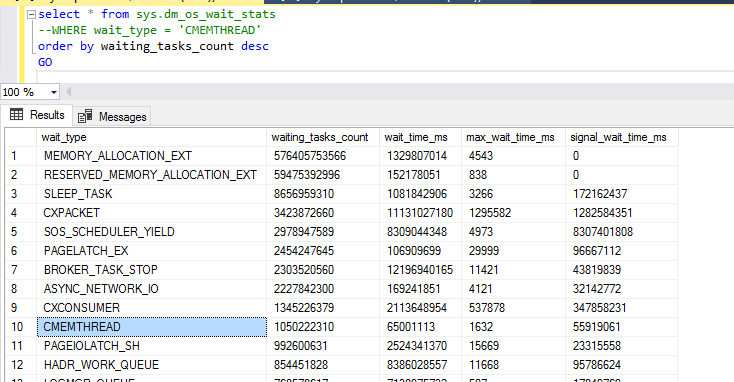Click the CXPACKET wait type cell
The image size is (734, 382).
[151, 213]
